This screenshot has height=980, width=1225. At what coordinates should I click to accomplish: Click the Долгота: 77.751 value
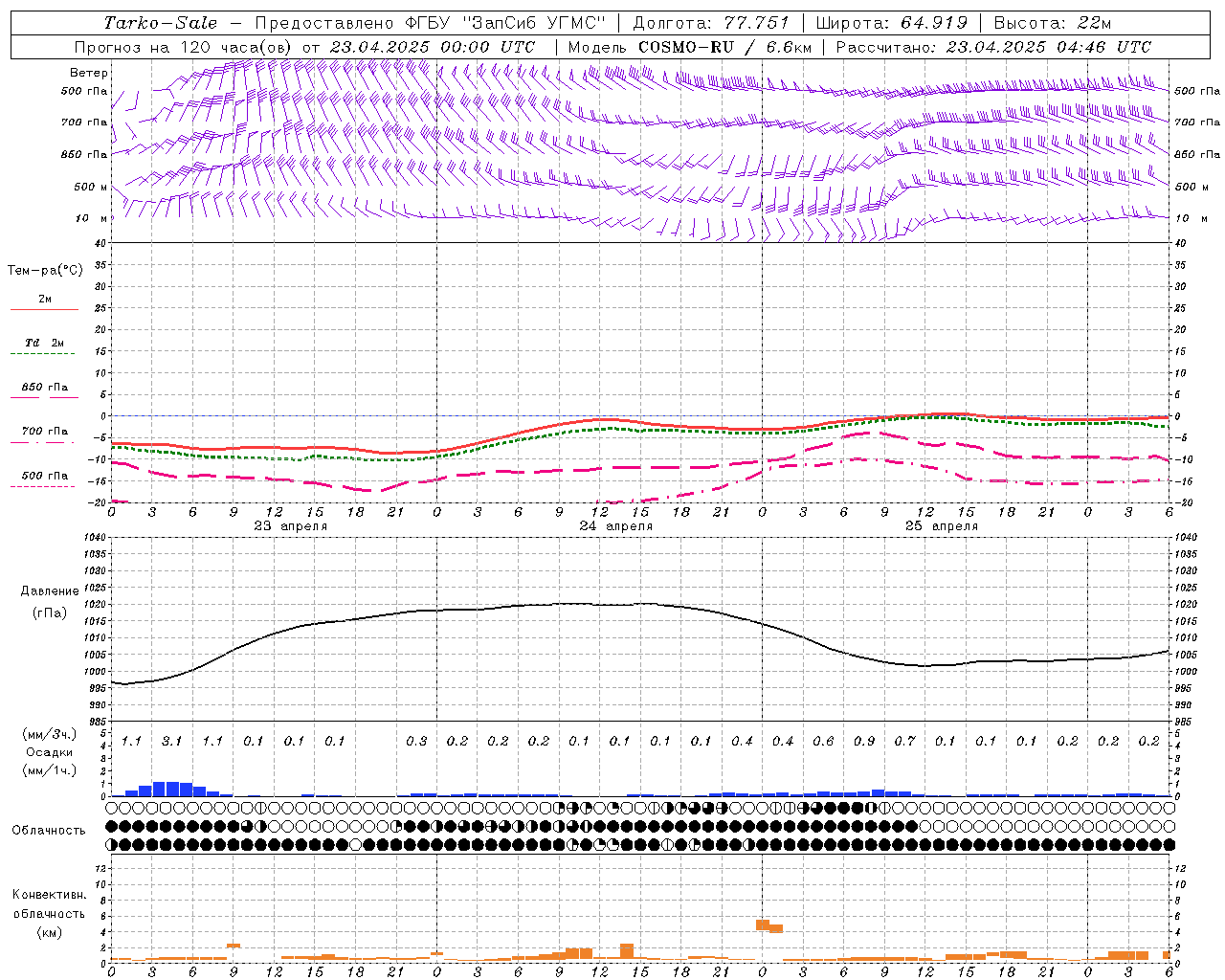pyautogui.click(x=710, y=23)
